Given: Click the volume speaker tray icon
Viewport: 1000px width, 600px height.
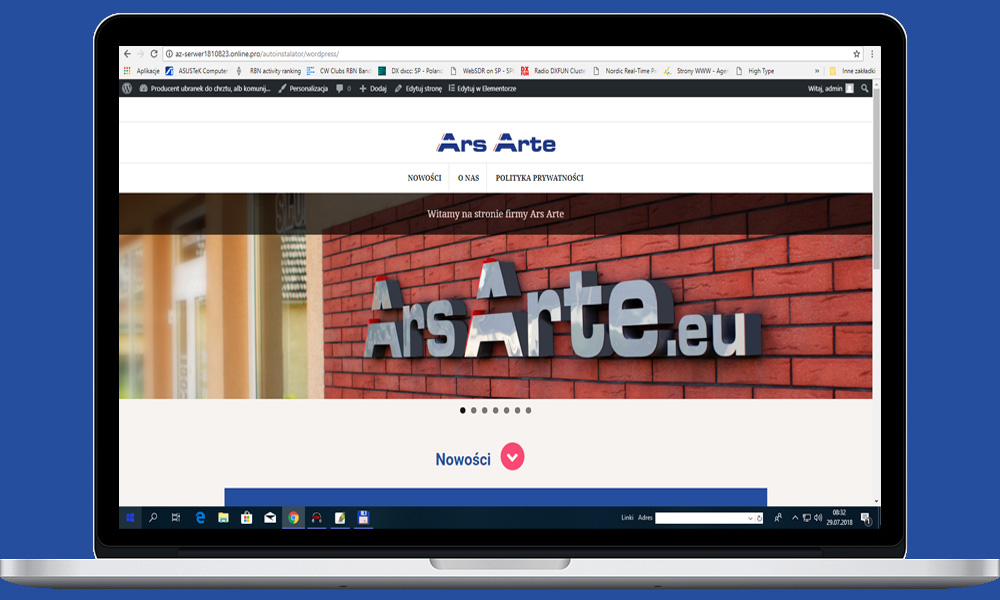Looking at the screenshot, I should point(818,518).
